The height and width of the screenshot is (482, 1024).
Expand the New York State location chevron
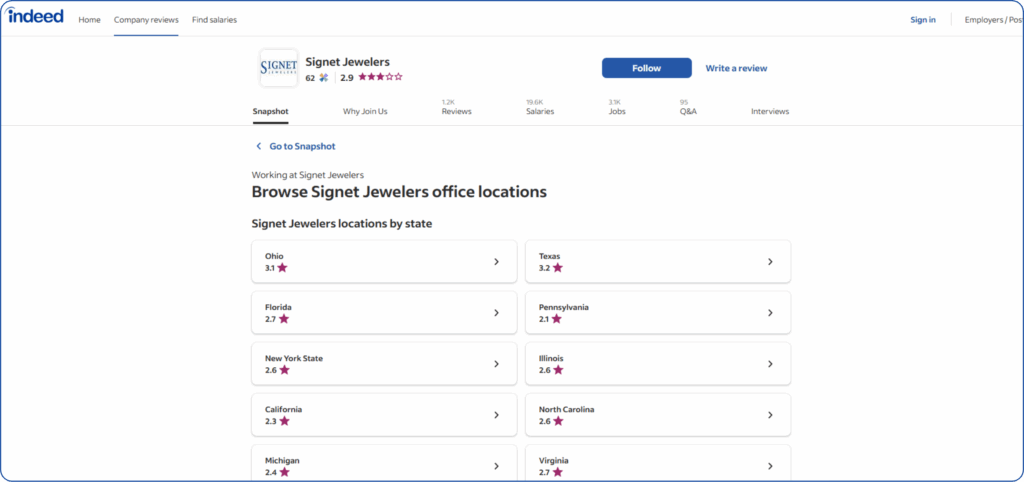point(496,364)
